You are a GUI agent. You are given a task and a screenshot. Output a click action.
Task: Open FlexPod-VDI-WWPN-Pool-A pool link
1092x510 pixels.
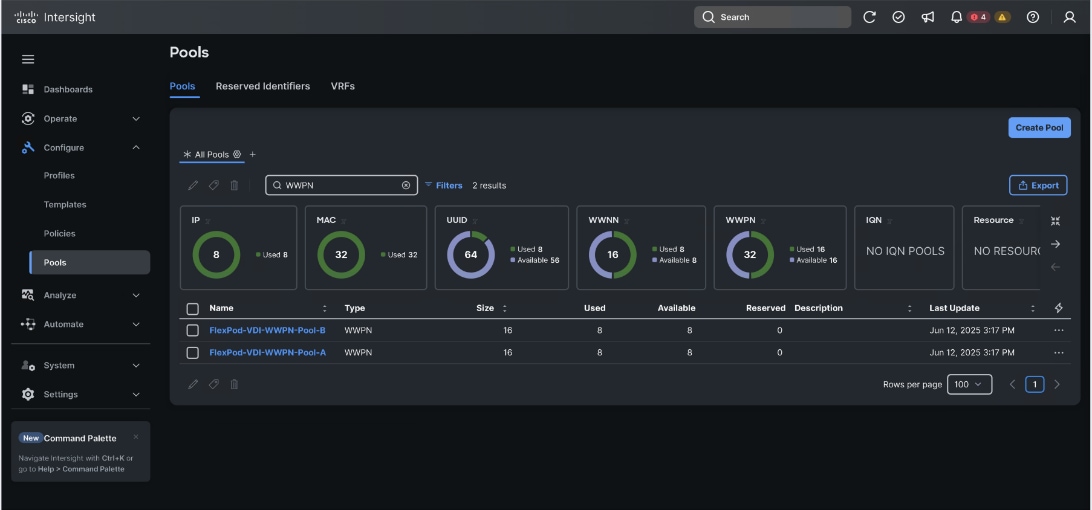(267, 353)
